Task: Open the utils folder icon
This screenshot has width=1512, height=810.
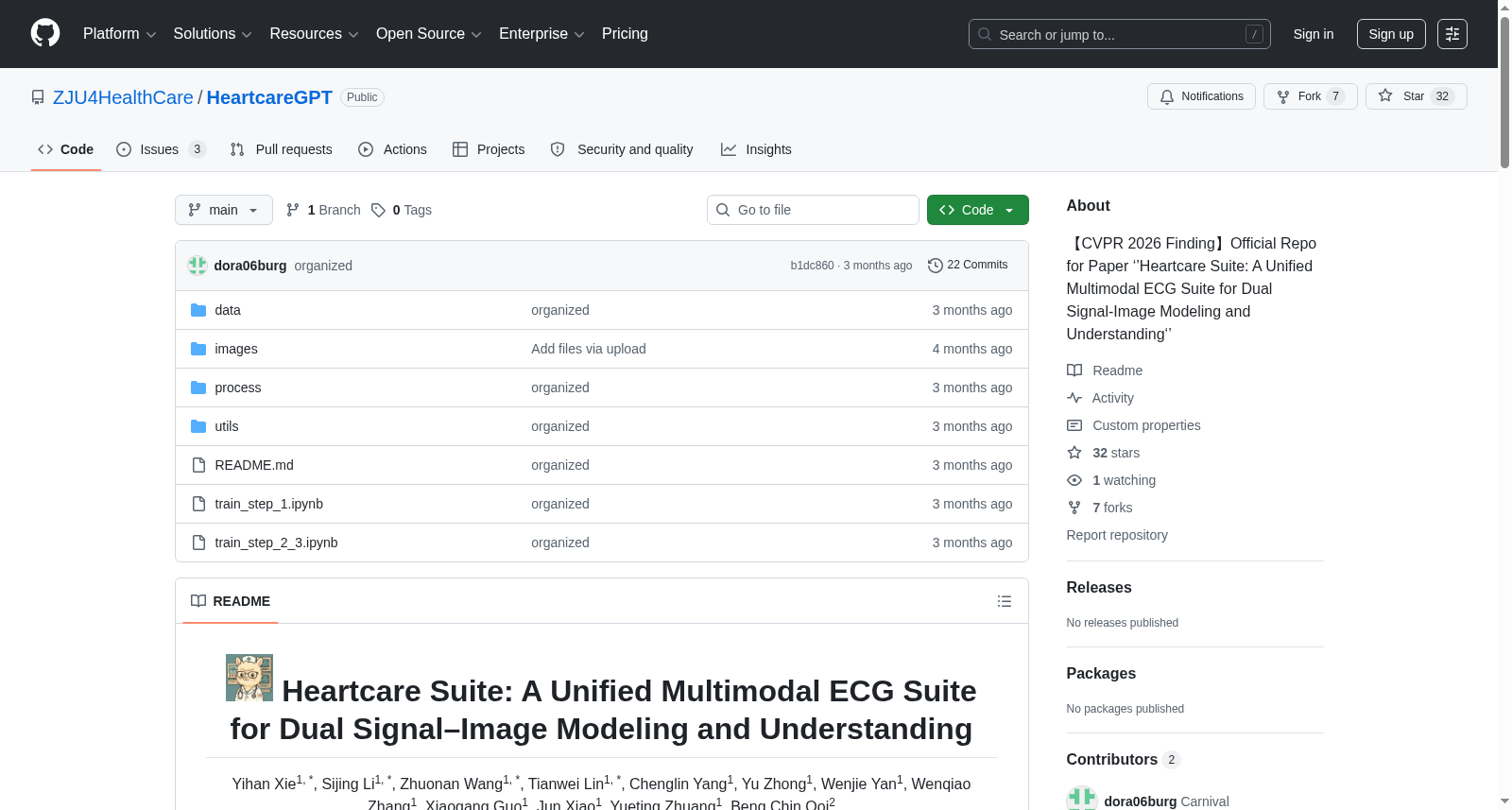Action: [198, 426]
